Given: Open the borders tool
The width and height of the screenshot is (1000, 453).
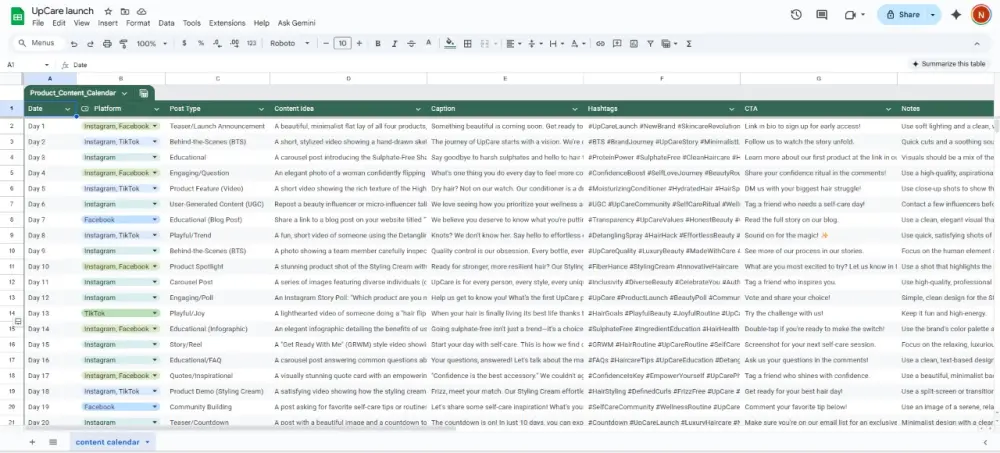Looking at the screenshot, I should point(467,43).
